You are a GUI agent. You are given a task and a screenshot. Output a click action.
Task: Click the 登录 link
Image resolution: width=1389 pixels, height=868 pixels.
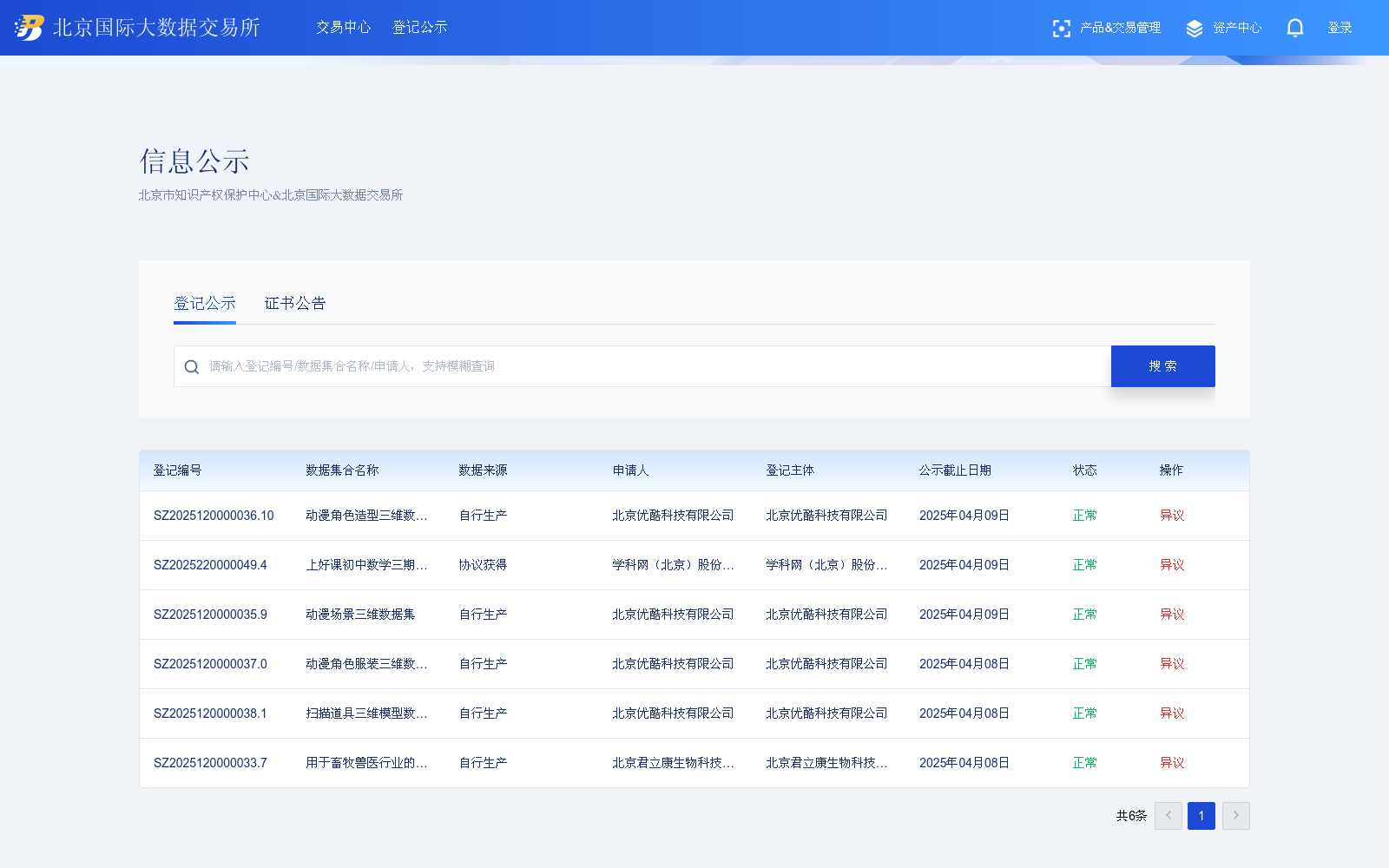tap(1340, 28)
